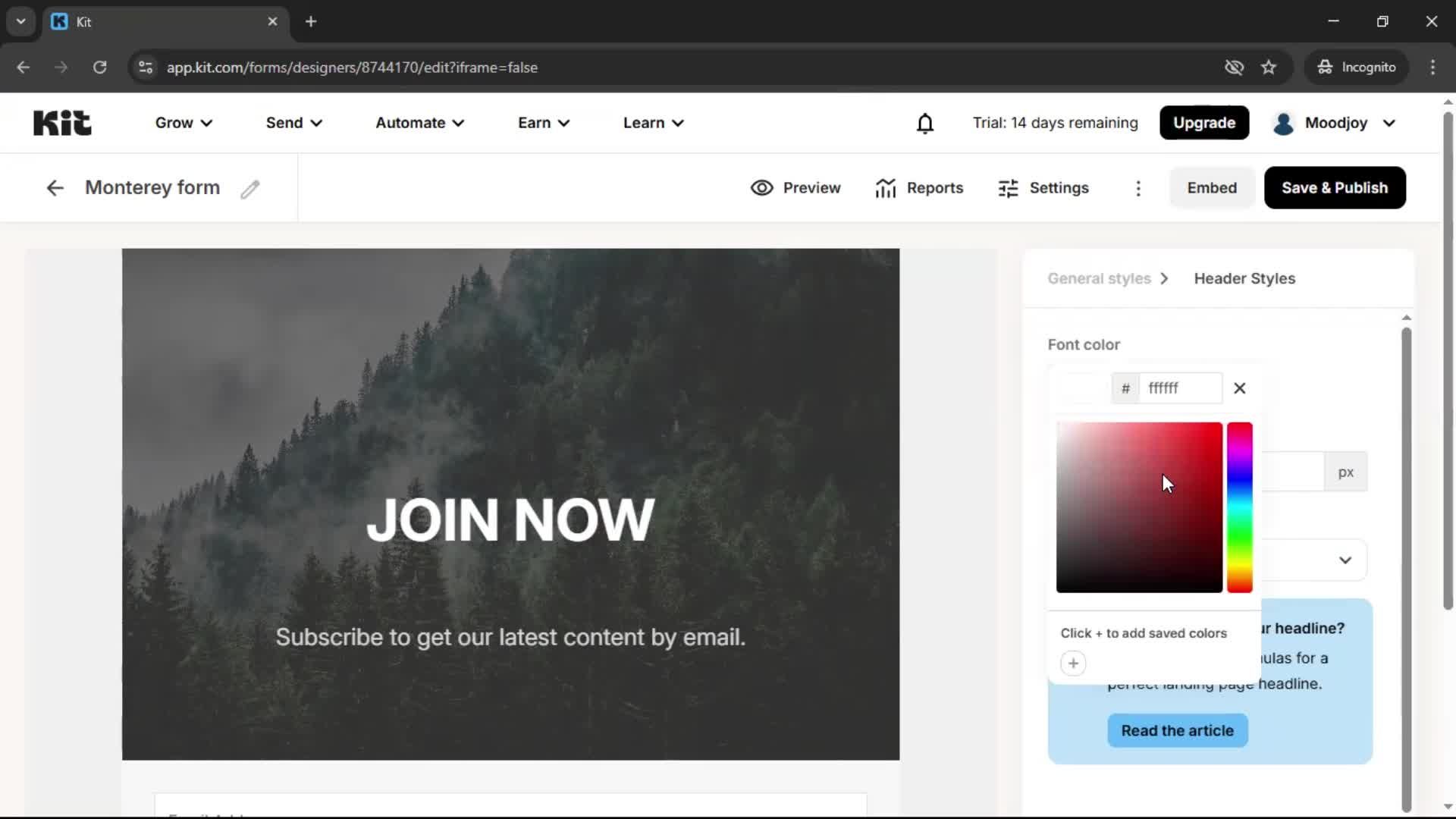Click the back arrow next to form name

pos(54,187)
